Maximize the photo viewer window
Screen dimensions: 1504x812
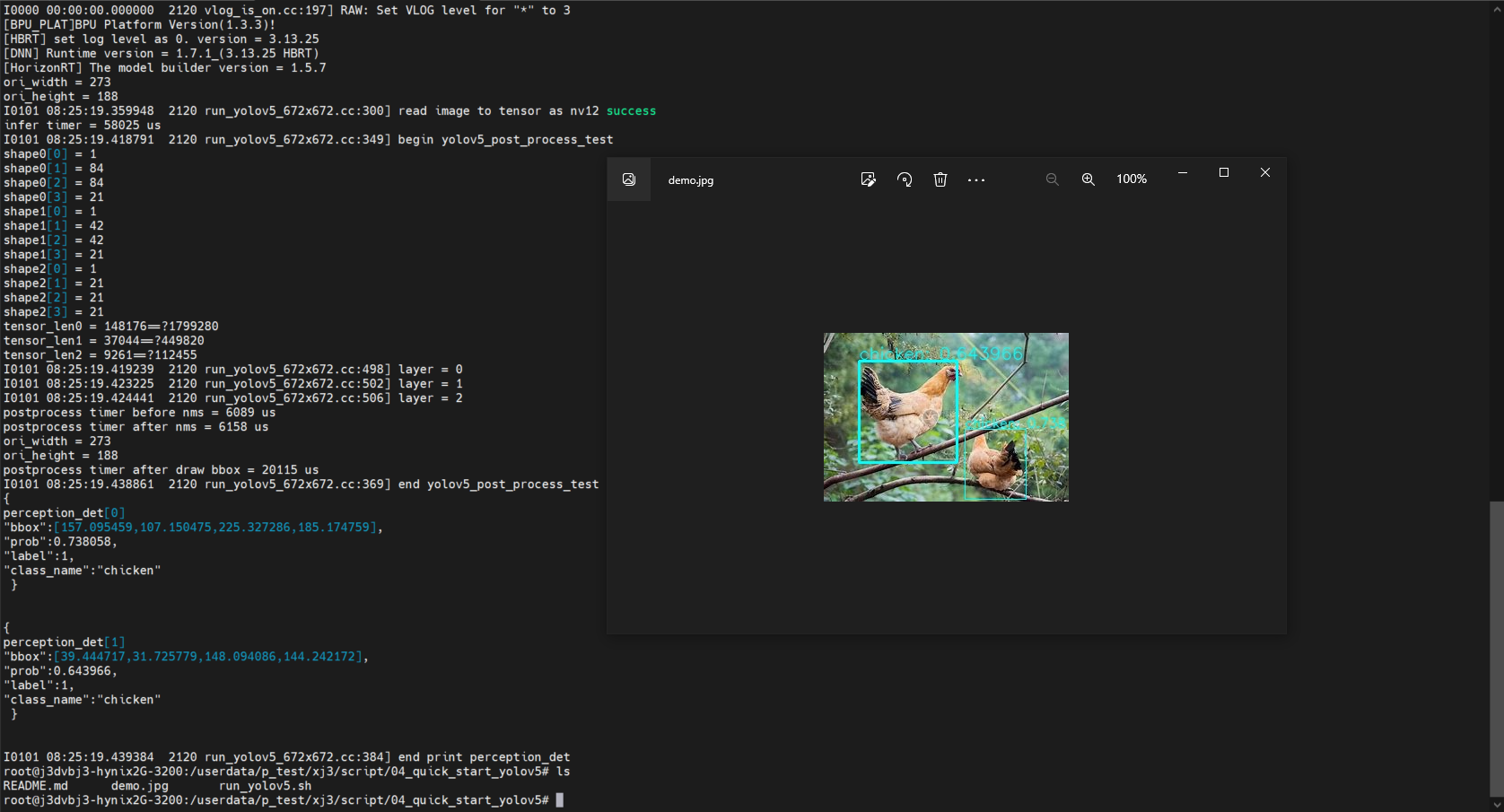(1224, 172)
